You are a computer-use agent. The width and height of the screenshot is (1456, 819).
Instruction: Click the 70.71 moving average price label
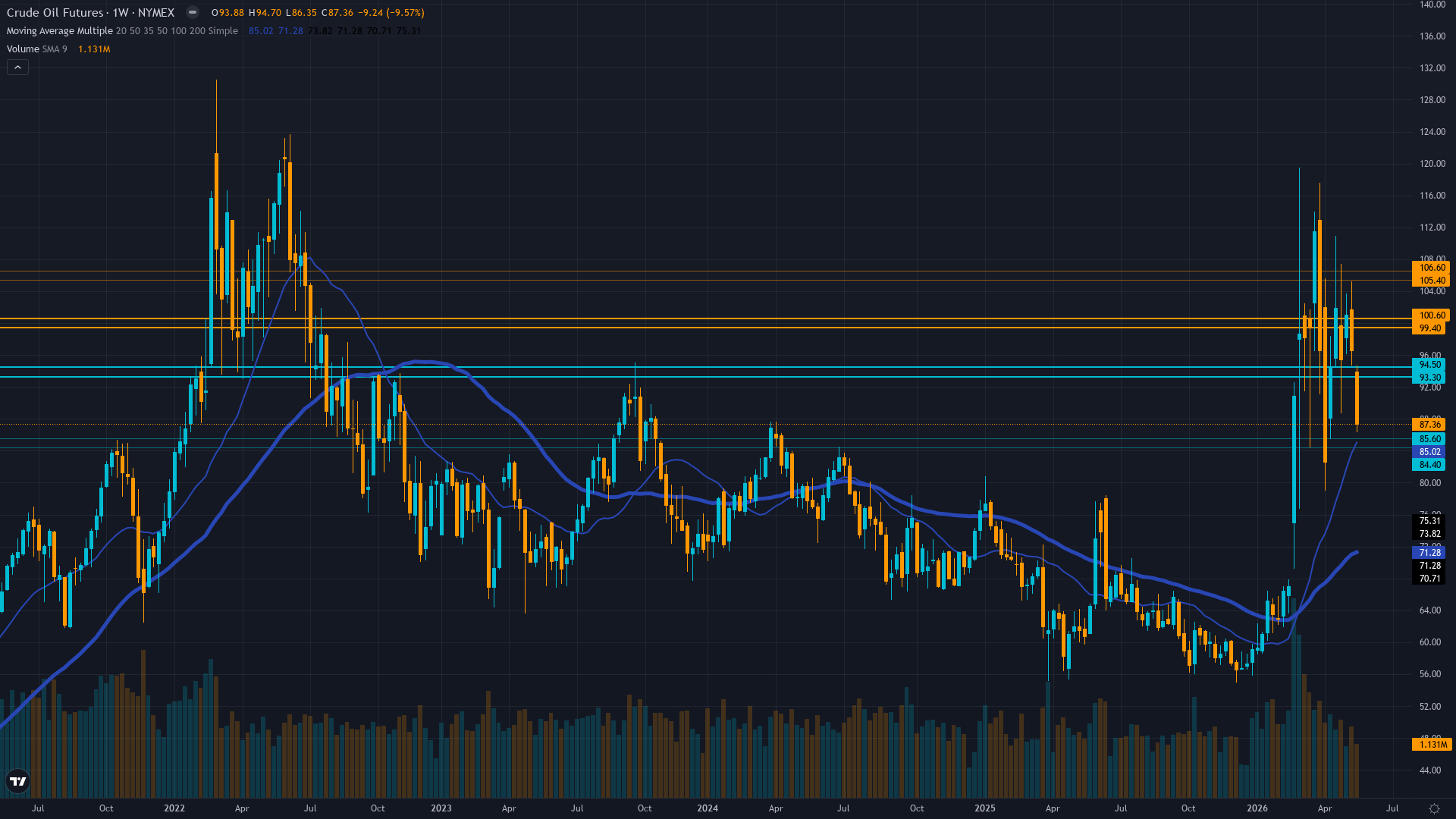[x=1429, y=579]
